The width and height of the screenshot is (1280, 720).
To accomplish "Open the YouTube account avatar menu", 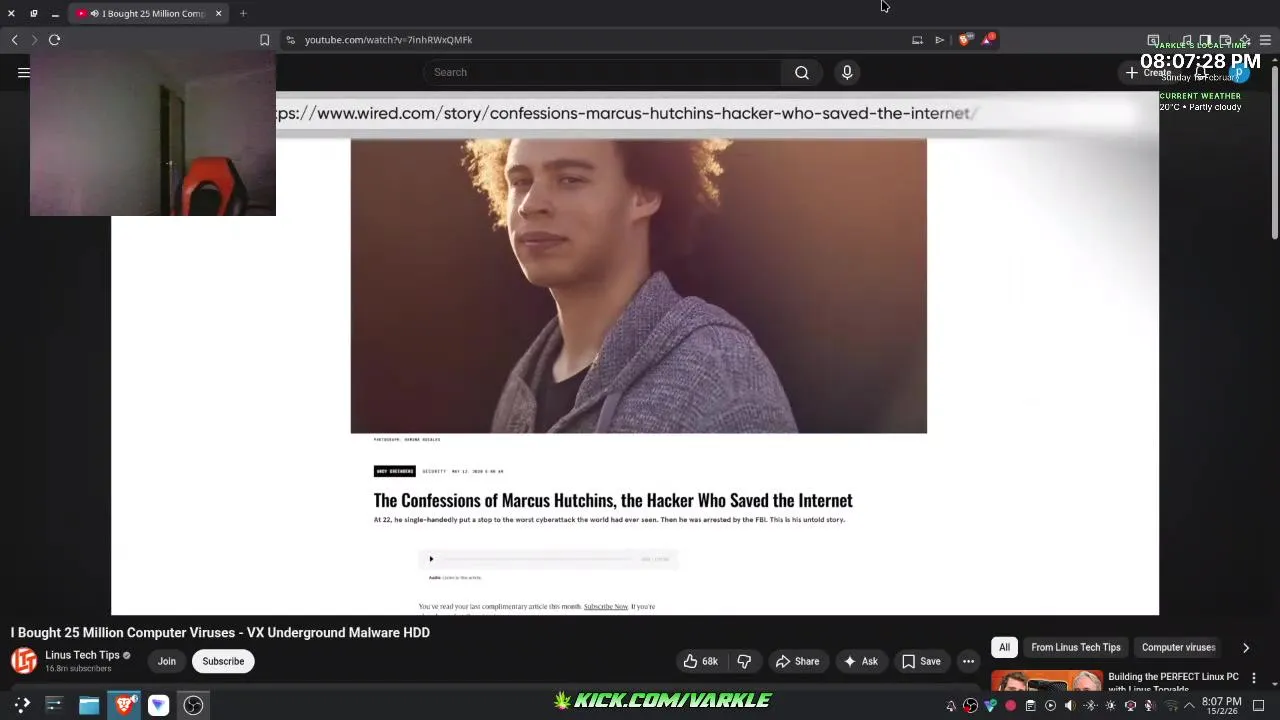I will coord(1239,72).
